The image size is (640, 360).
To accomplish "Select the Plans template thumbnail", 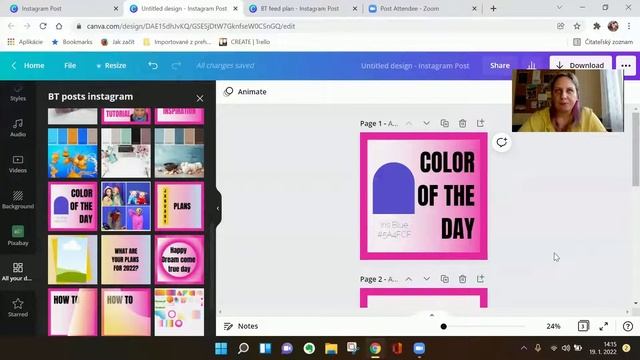I will (179, 206).
